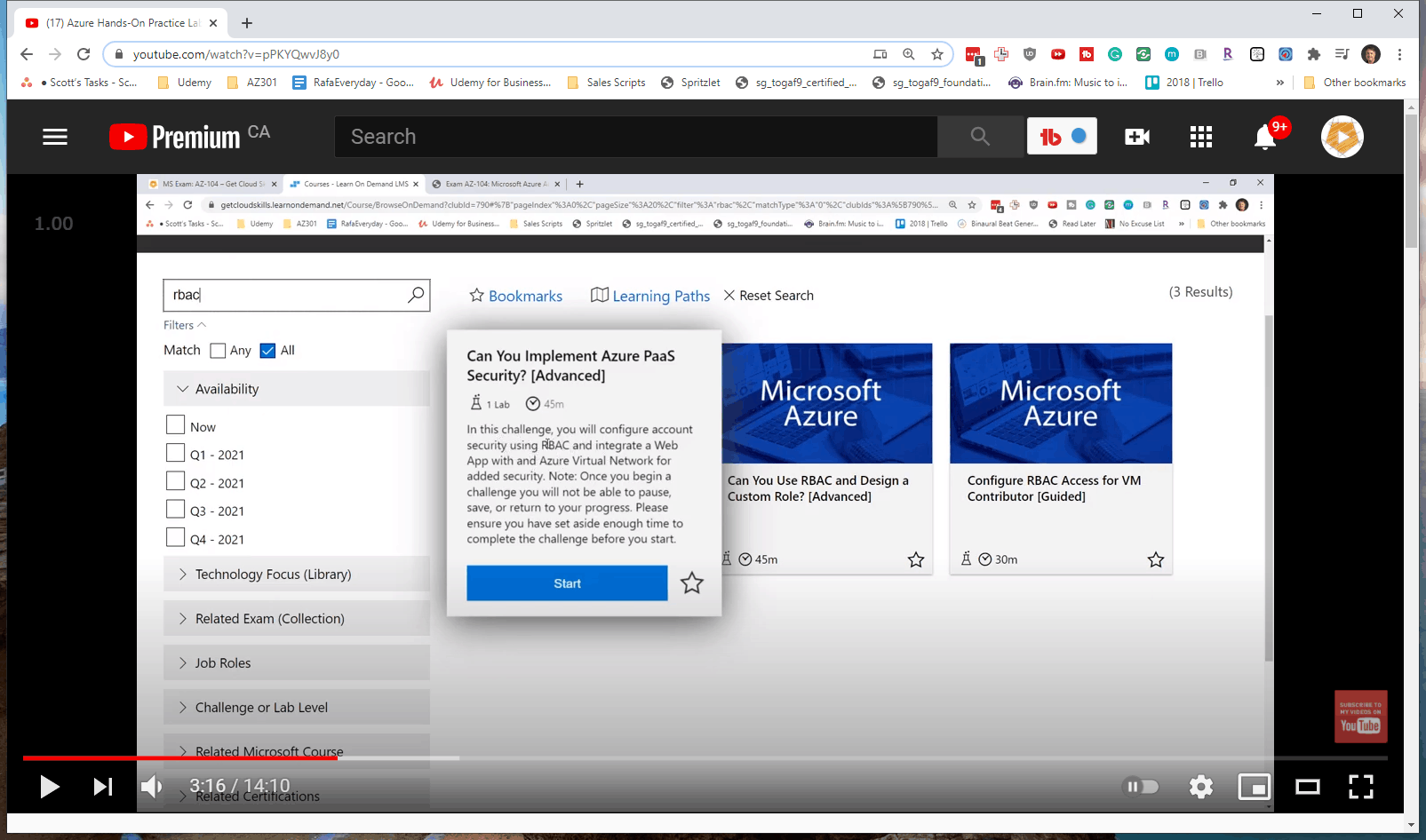Open the YouTube account avatar menu
The image size is (1426, 840).
pos(1342,137)
